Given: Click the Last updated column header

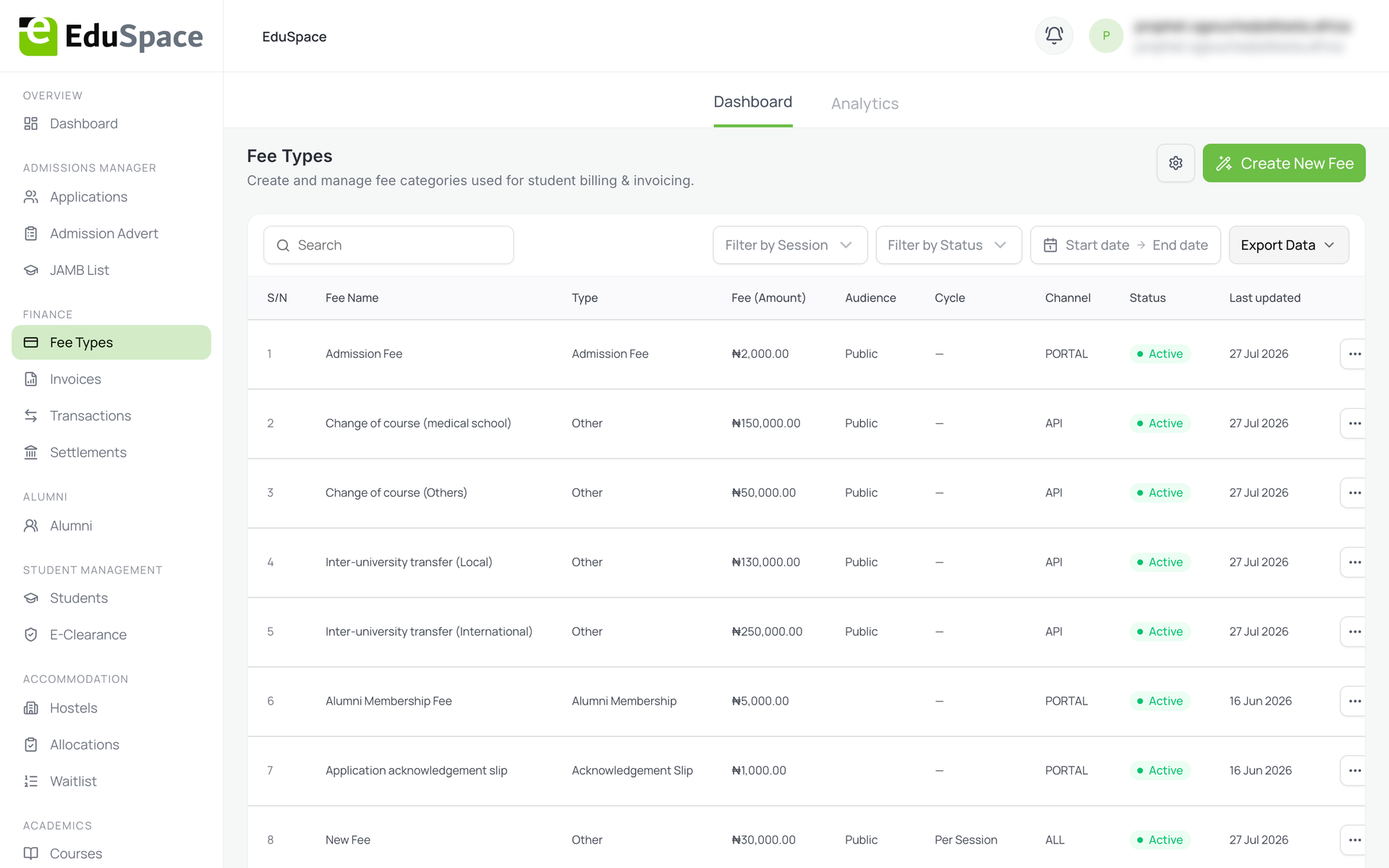Looking at the screenshot, I should pyautogui.click(x=1265, y=298).
